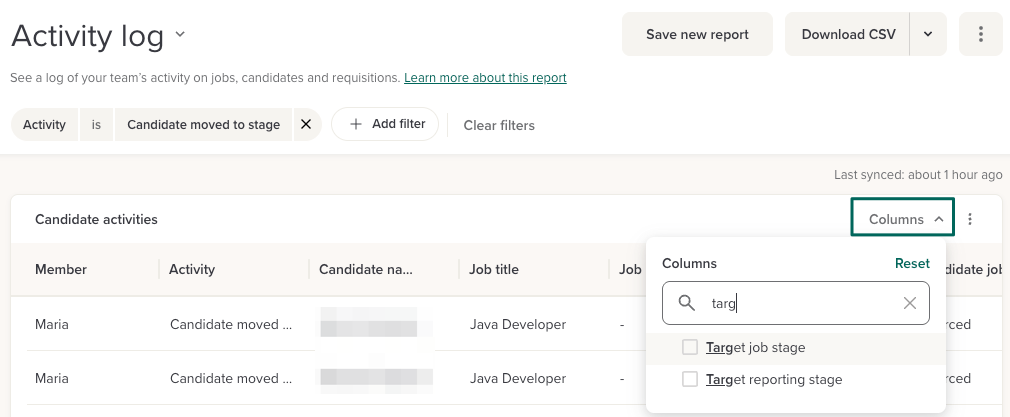Add a new filter
1010x417 pixels.
click(x=385, y=124)
